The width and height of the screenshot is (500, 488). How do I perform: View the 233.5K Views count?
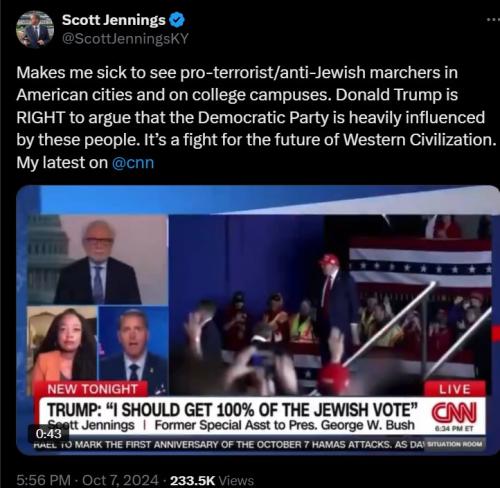tap(212, 480)
